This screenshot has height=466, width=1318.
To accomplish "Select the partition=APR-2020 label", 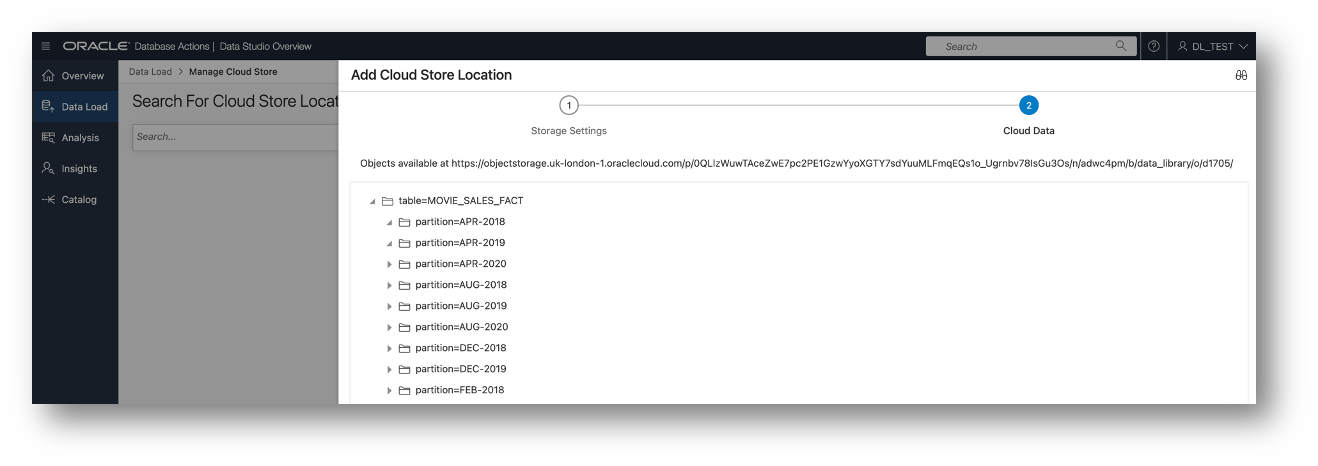I will 461,264.
